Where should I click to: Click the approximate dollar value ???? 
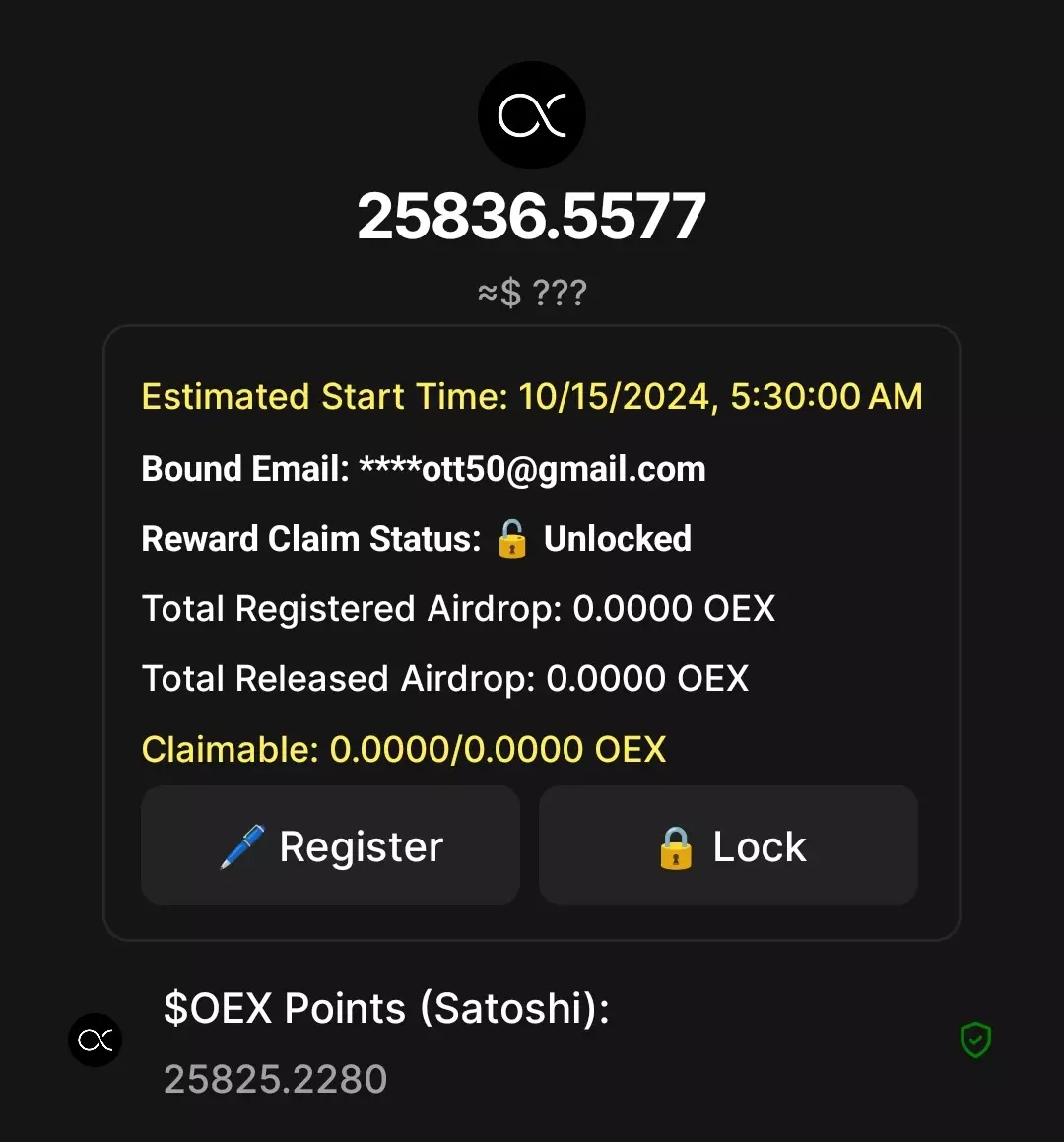532,293
